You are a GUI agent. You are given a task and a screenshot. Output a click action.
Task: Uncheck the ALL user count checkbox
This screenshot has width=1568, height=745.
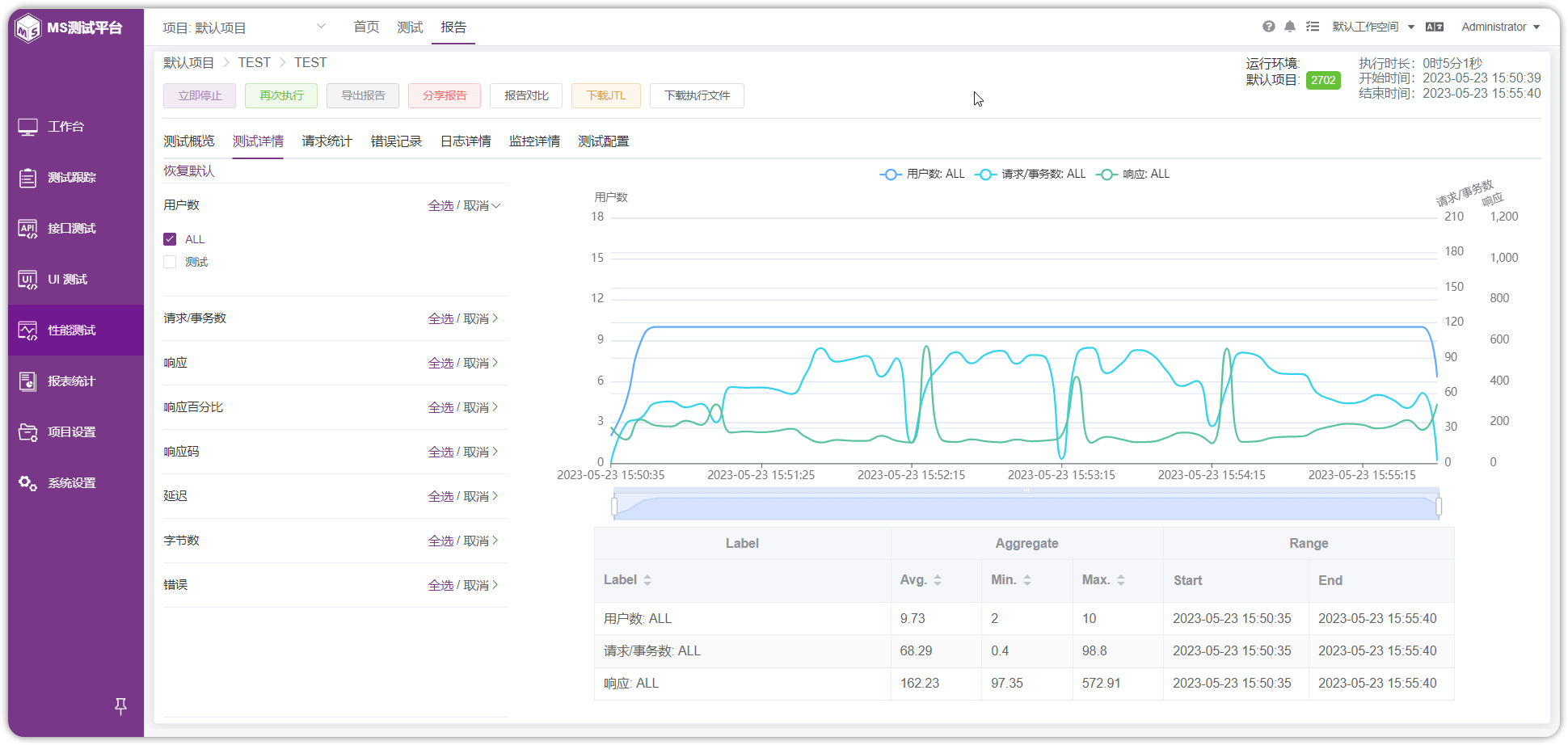(x=170, y=239)
